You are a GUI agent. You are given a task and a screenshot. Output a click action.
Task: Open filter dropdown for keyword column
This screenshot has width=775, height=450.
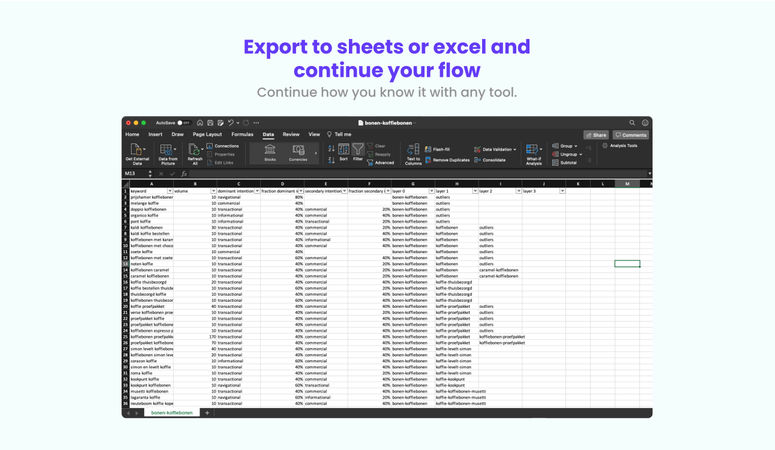point(170,191)
